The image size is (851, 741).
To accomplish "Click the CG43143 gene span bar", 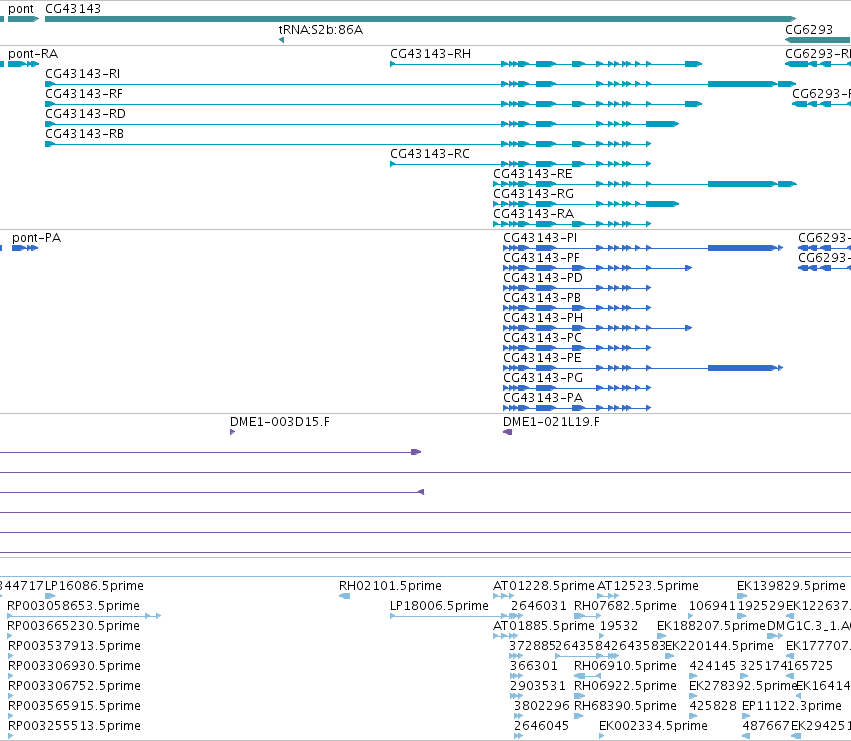I will tap(421, 19).
